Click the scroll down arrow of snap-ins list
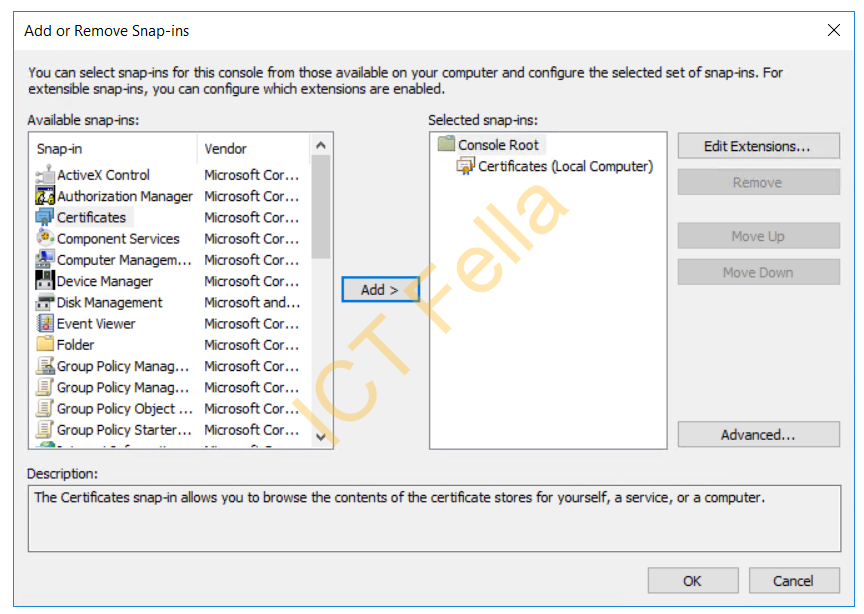The height and width of the screenshot is (614, 864). 321,437
